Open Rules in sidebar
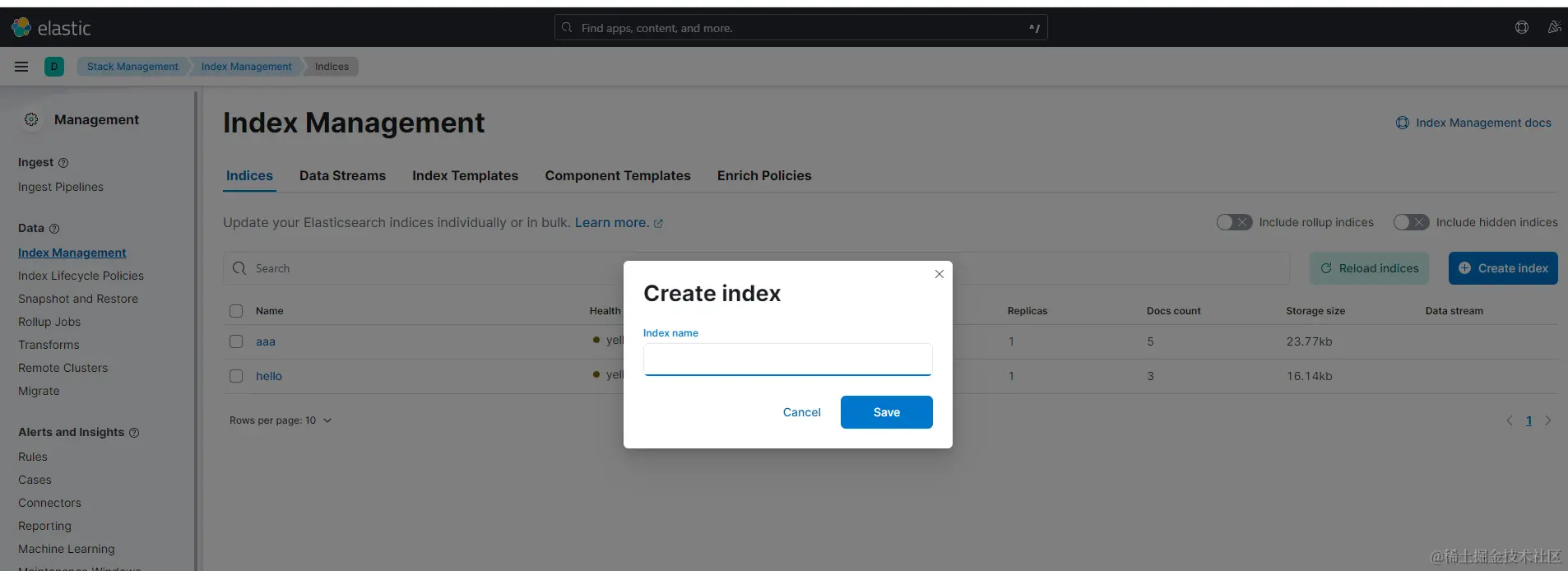Image resolution: width=1568 pixels, height=571 pixels. [x=33, y=457]
